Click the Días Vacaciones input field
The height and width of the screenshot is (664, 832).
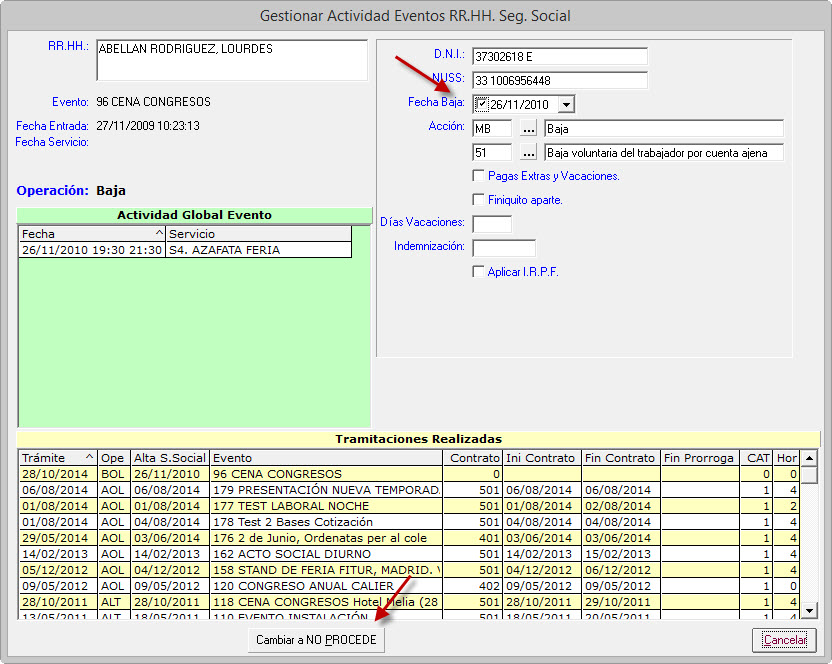point(492,224)
